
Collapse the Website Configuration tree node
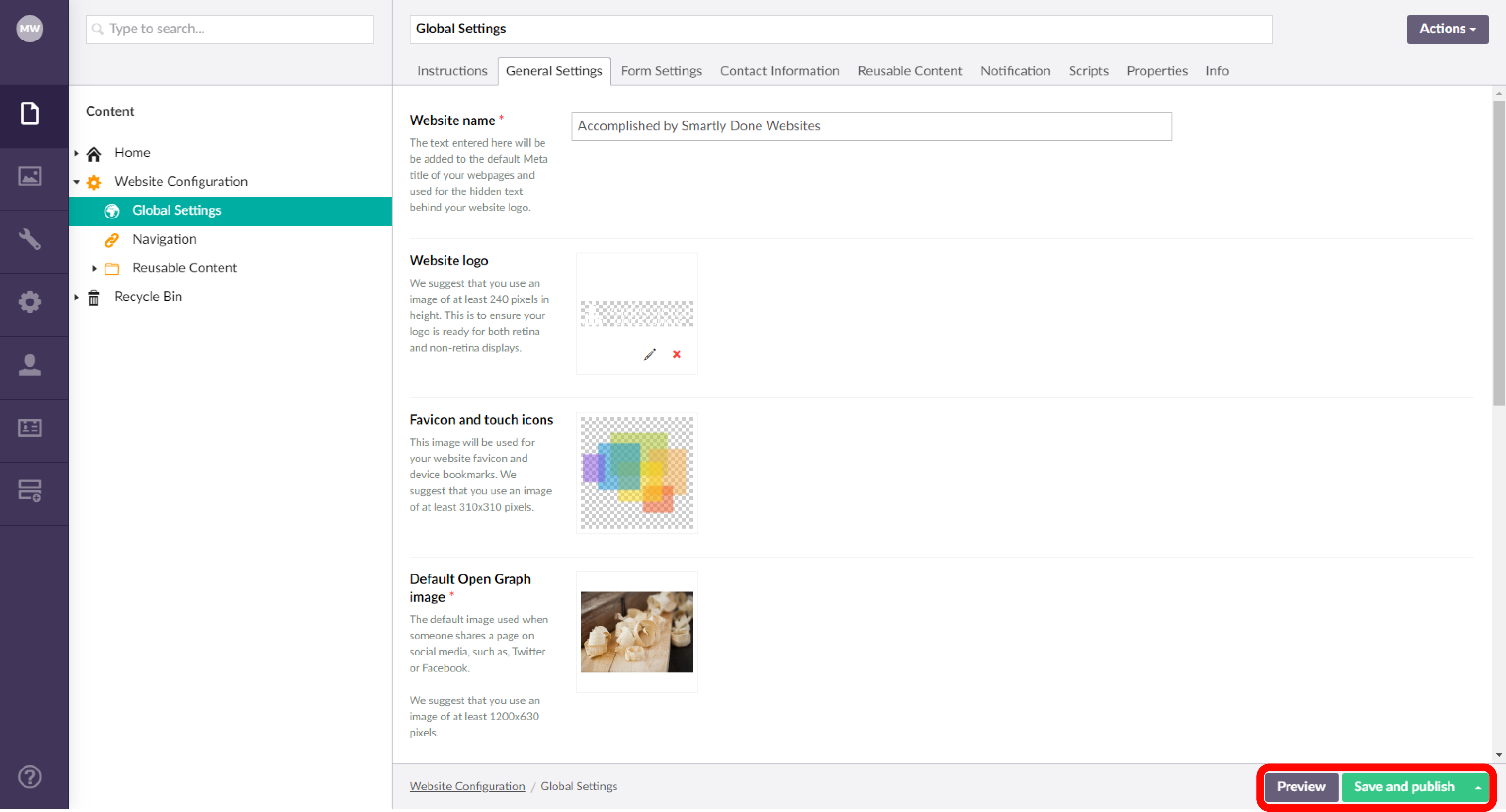pyautogui.click(x=77, y=182)
